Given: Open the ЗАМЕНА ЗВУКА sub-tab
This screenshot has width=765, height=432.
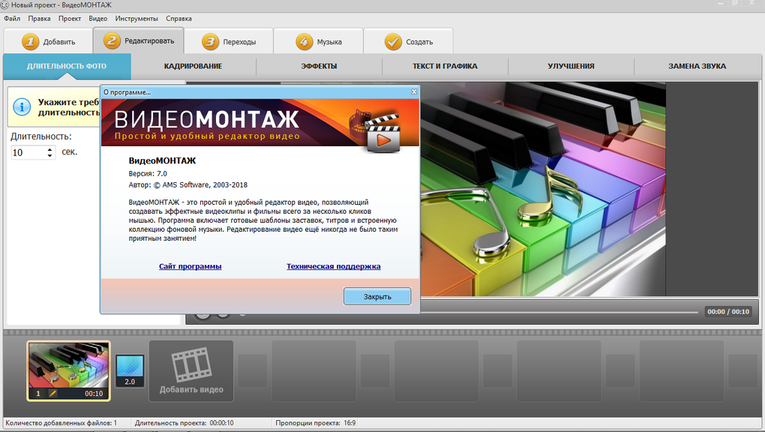Looking at the screenshot, I should tap(697, 66).
